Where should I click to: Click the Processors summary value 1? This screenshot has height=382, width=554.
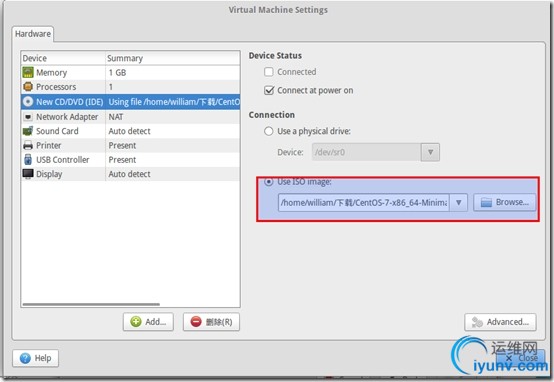click(111, 87)
